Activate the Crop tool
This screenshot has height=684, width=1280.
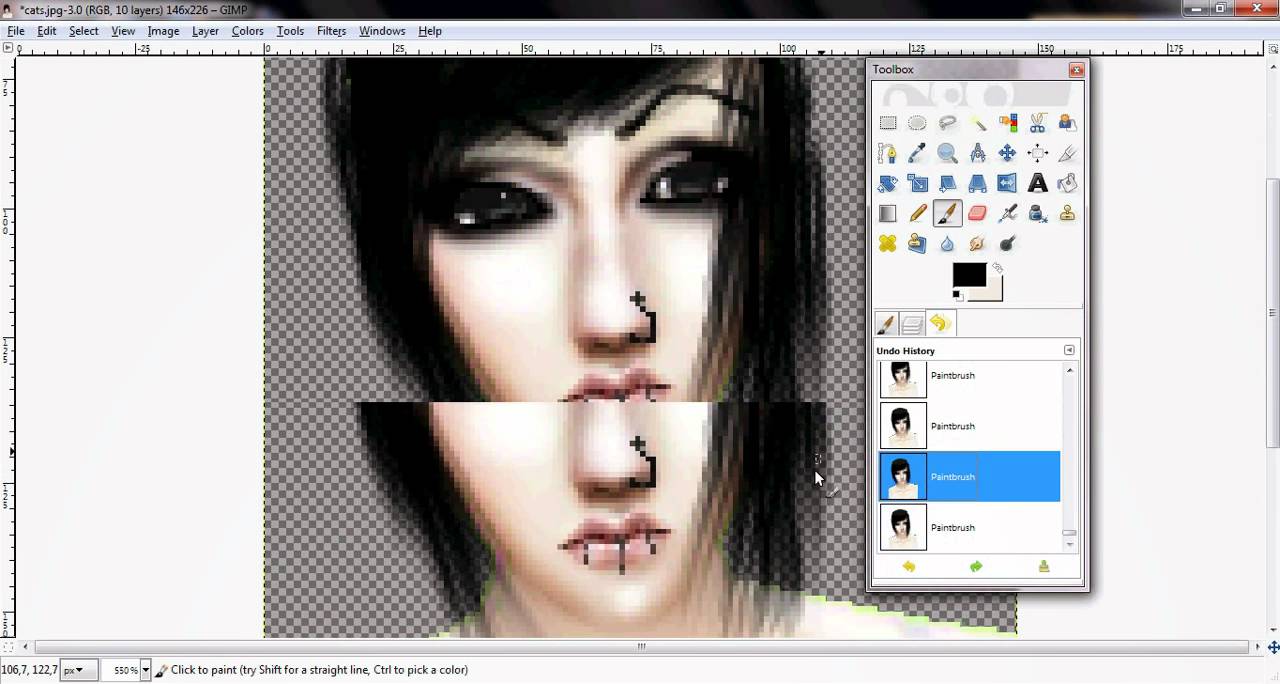point(1067,153)
